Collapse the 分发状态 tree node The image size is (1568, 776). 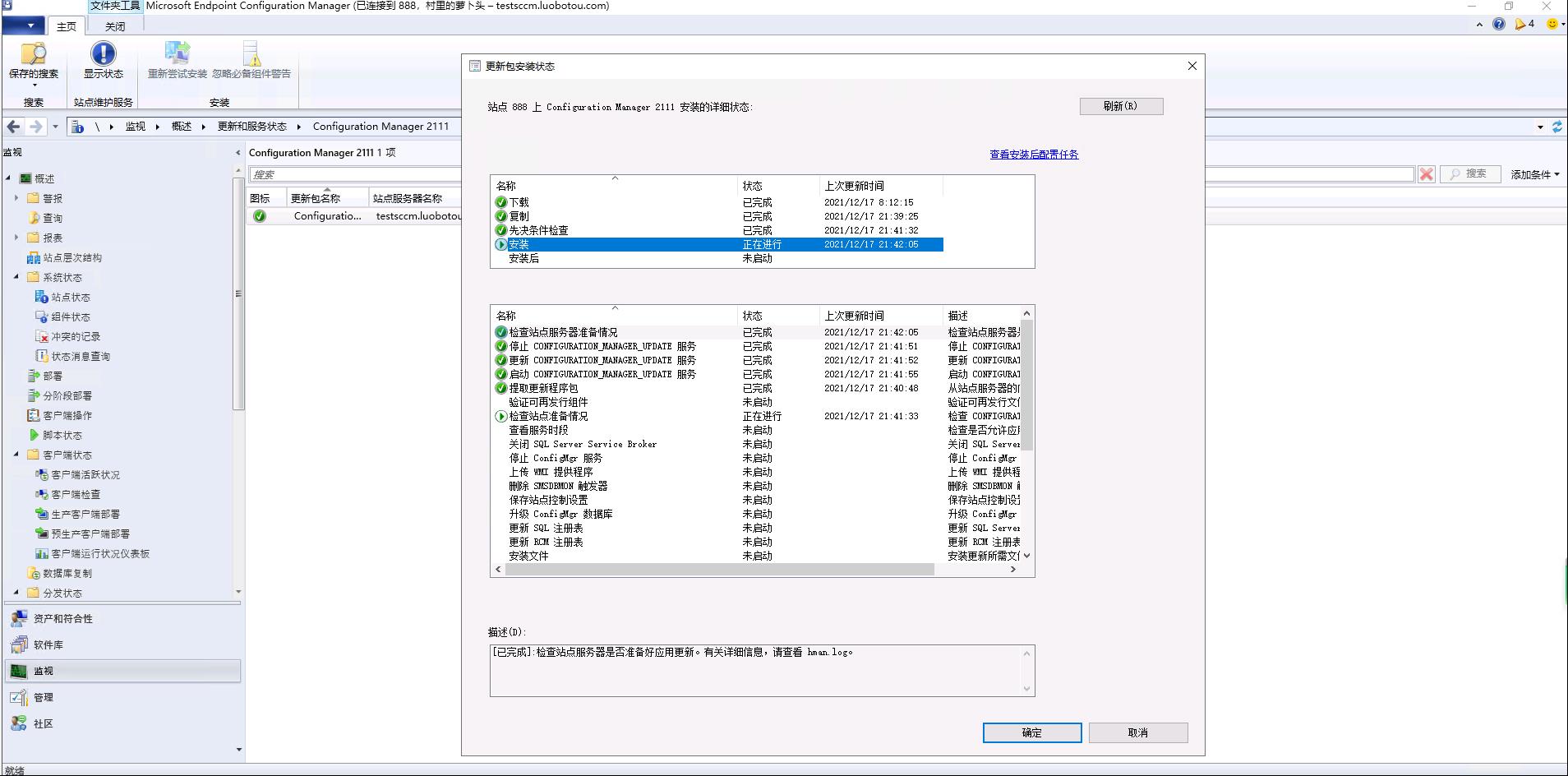16,593
